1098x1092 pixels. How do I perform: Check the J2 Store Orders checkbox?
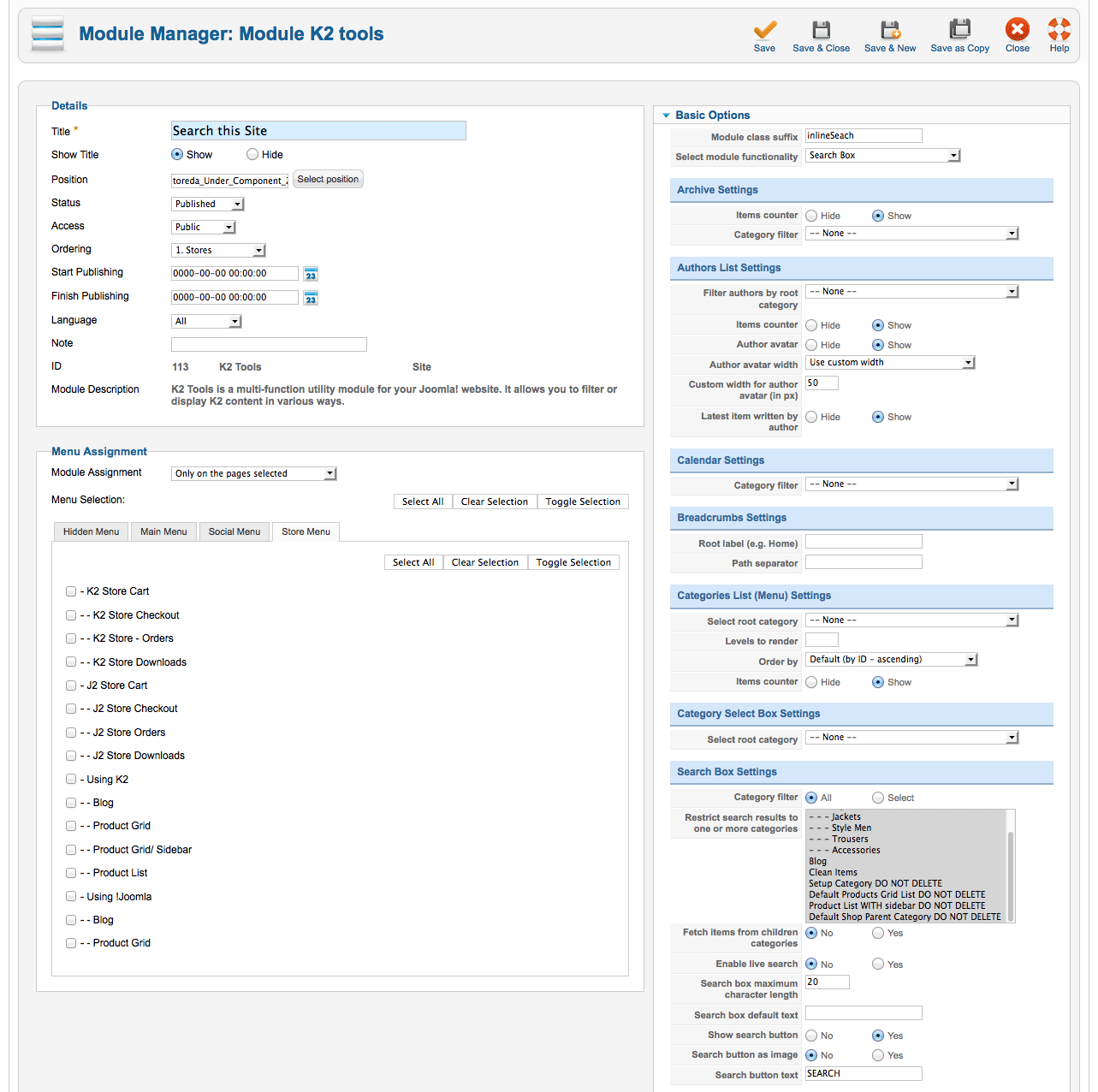coord(71,733)
